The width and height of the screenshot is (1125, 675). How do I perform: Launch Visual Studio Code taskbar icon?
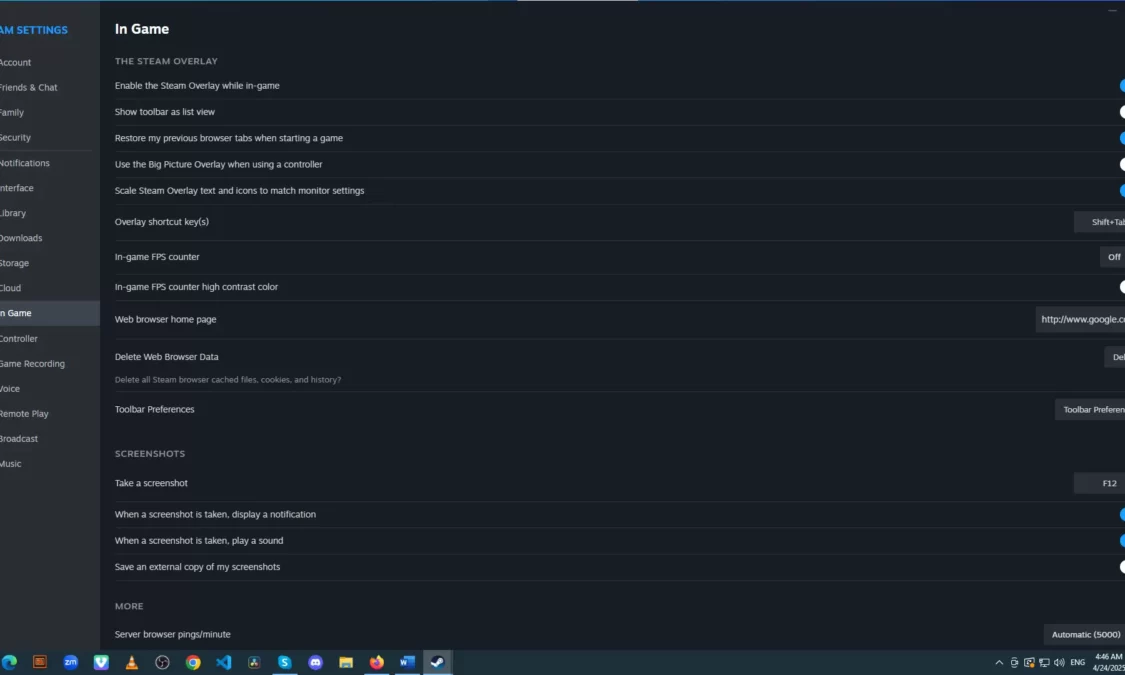coord(224,662)
